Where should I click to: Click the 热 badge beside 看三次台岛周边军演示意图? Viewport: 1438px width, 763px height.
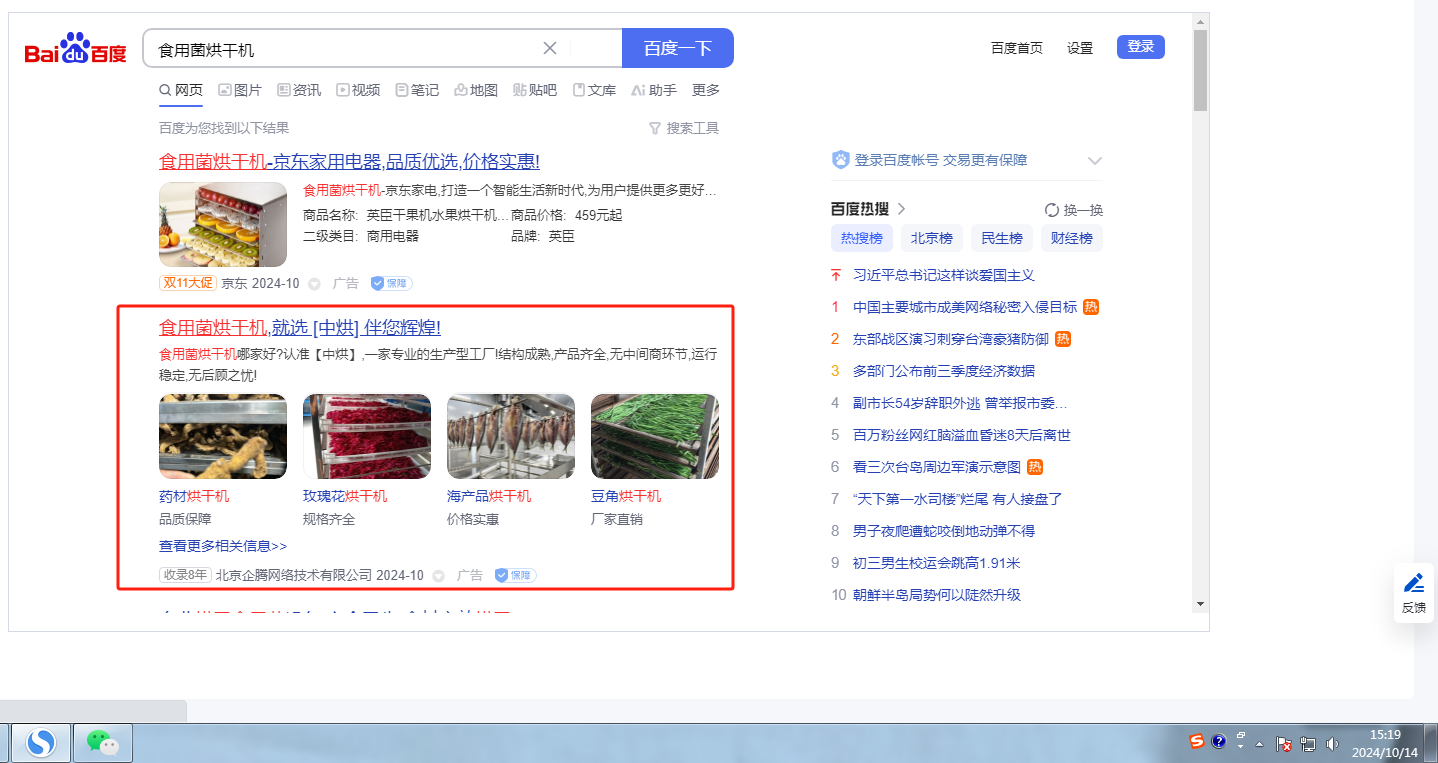[x=1035, y=467]
